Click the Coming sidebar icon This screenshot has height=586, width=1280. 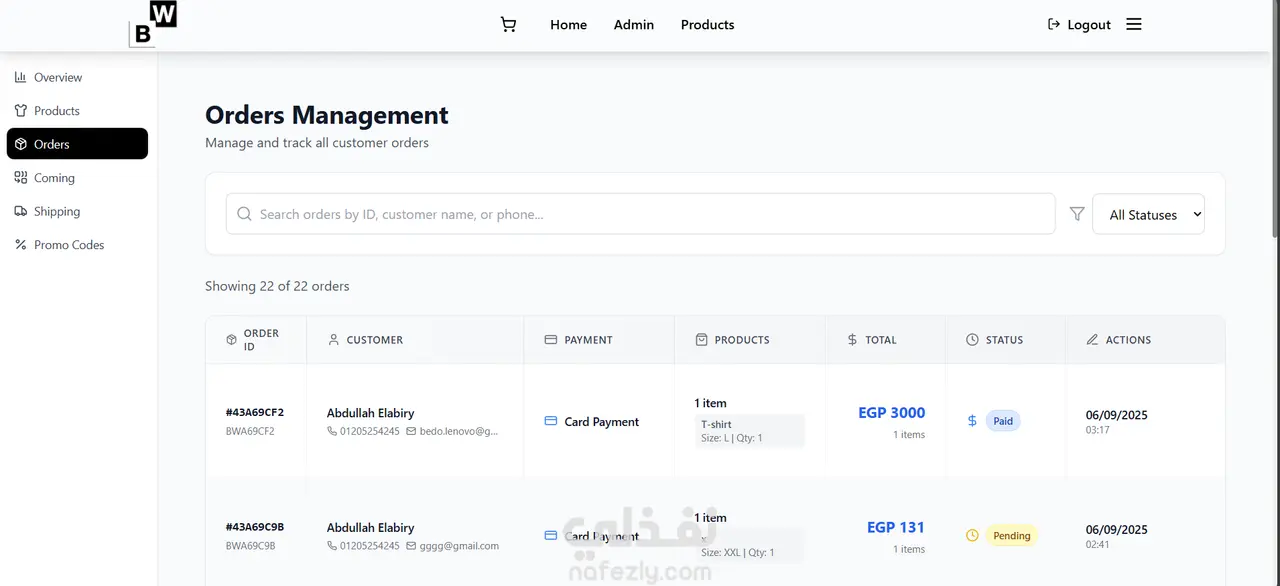(x=21, y=178)
